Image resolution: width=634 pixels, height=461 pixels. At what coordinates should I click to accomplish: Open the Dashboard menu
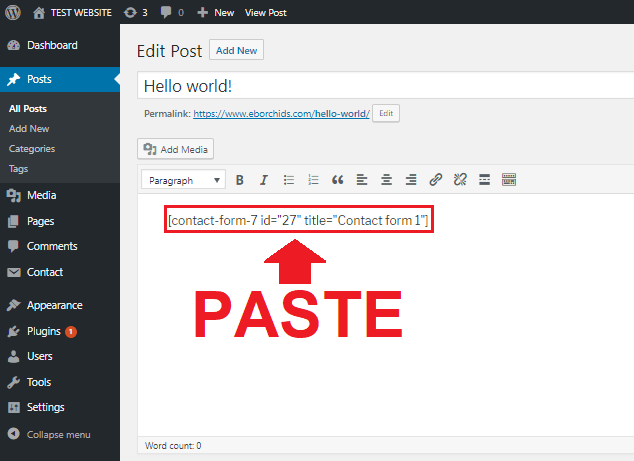[x=60, y=45]
